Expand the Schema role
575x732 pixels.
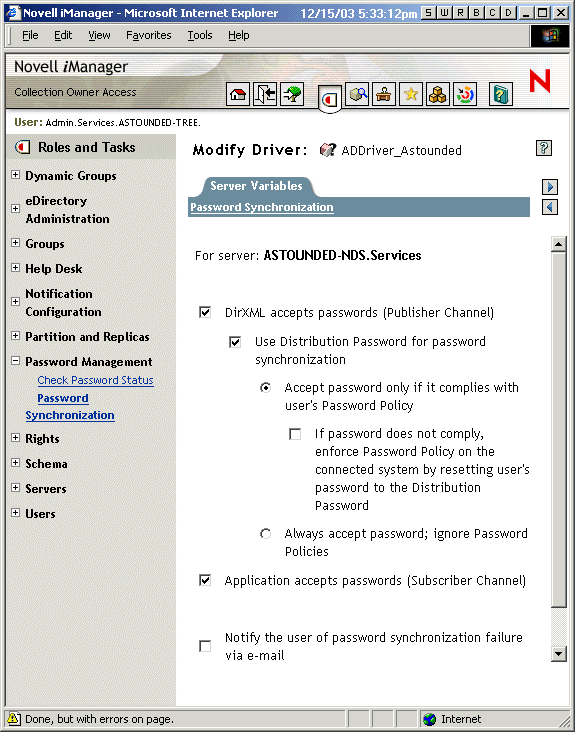point(15,463)
